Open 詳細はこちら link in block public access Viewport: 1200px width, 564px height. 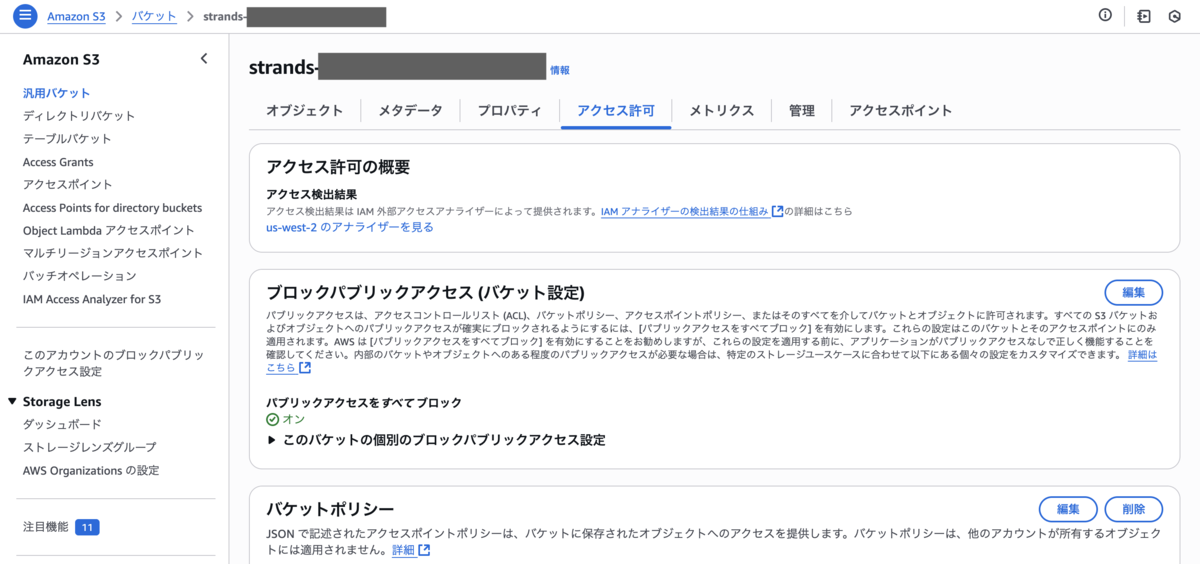tap(1142, 355)
